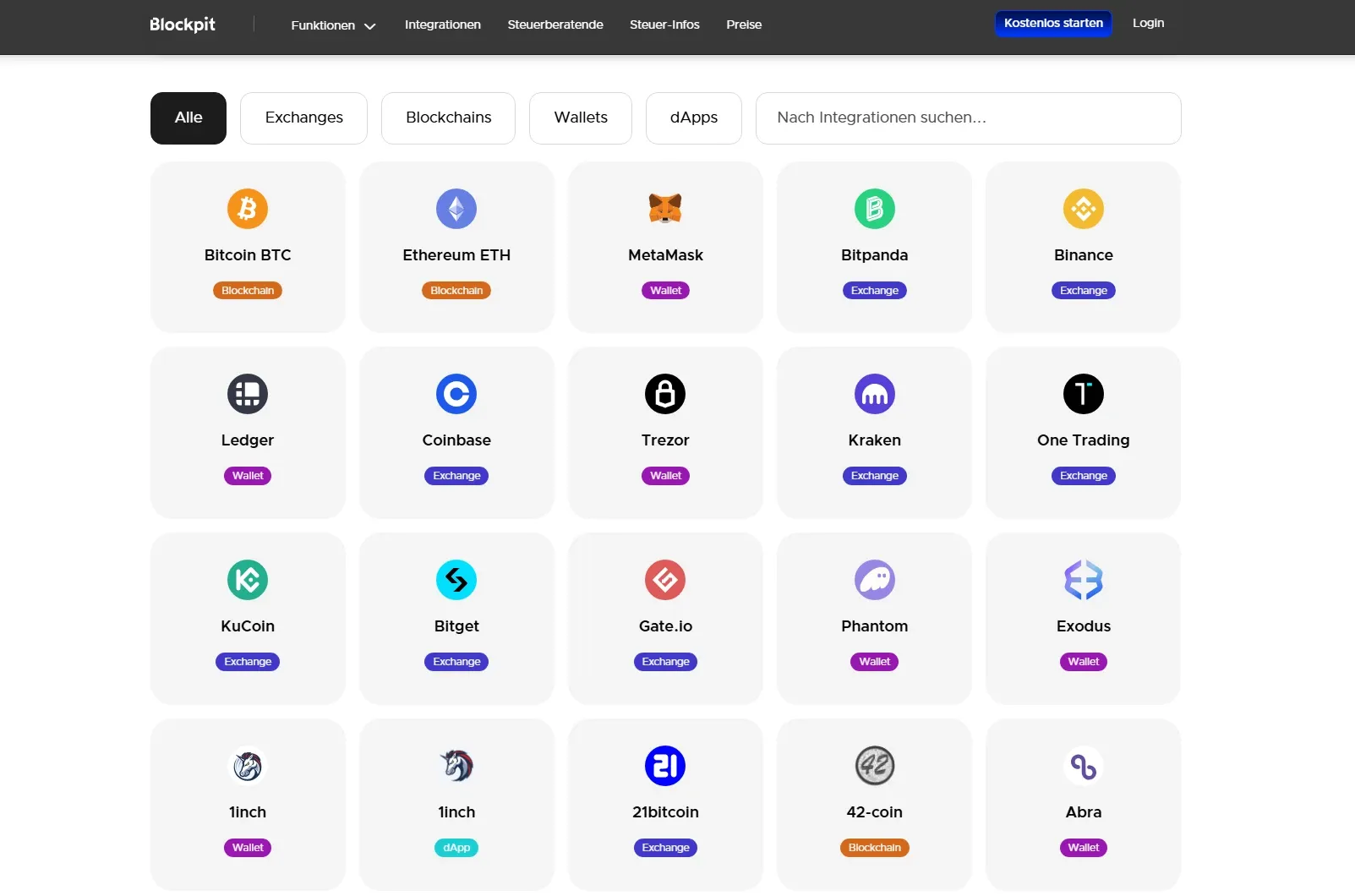Image resolution: width=1355 pixels, height=896 pixels.
Task: Click the Trezor lock icon
Action: 665,394
